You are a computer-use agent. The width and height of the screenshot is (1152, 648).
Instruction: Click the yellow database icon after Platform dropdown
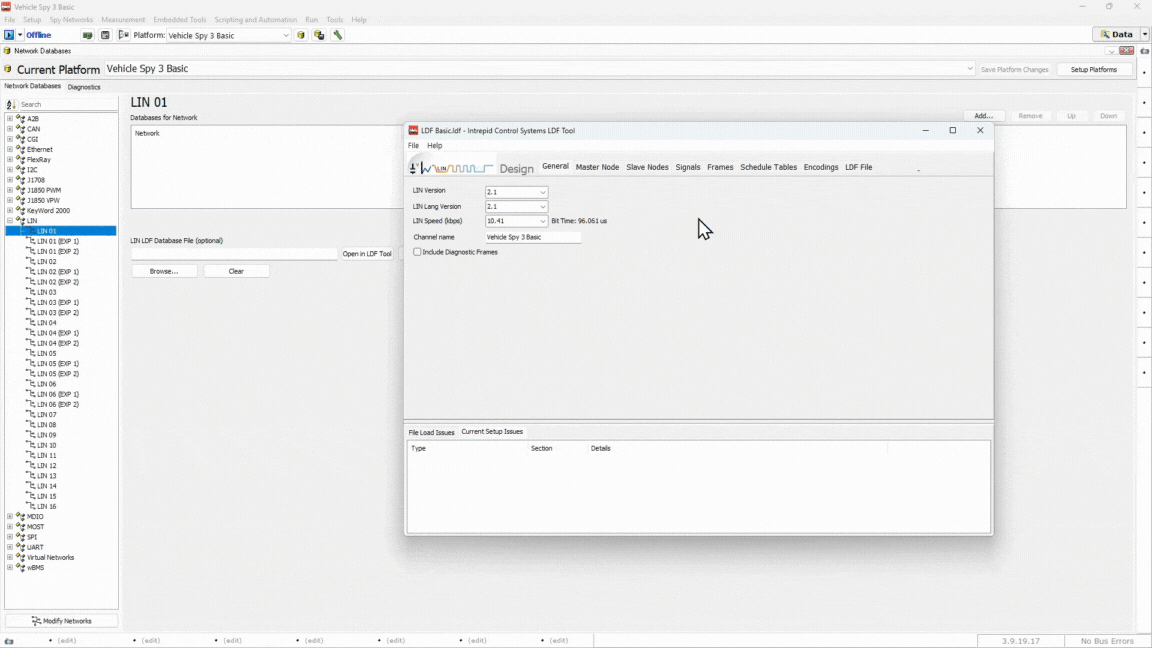301,35
